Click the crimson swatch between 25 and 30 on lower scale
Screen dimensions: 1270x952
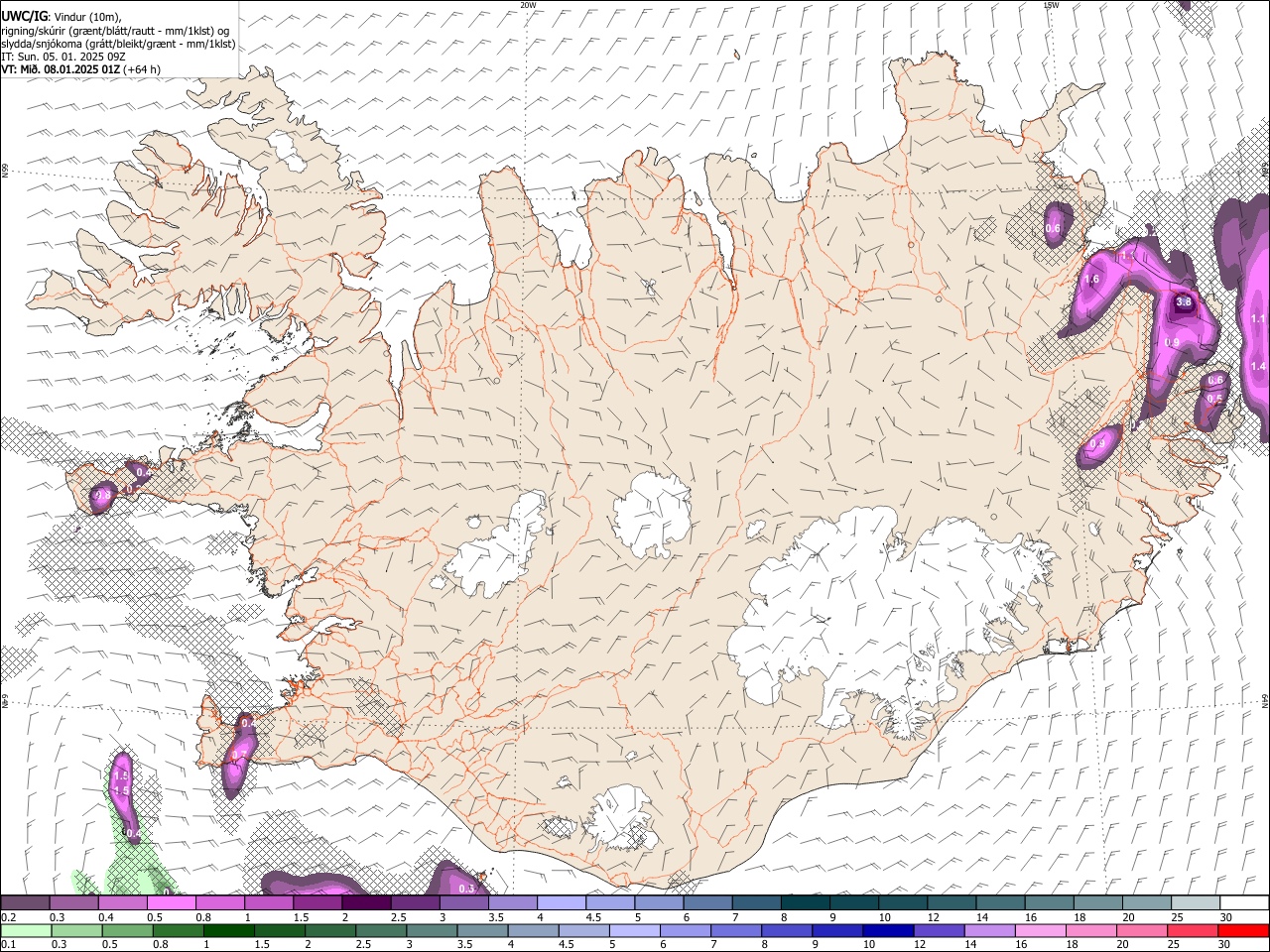pos(1193,930)
